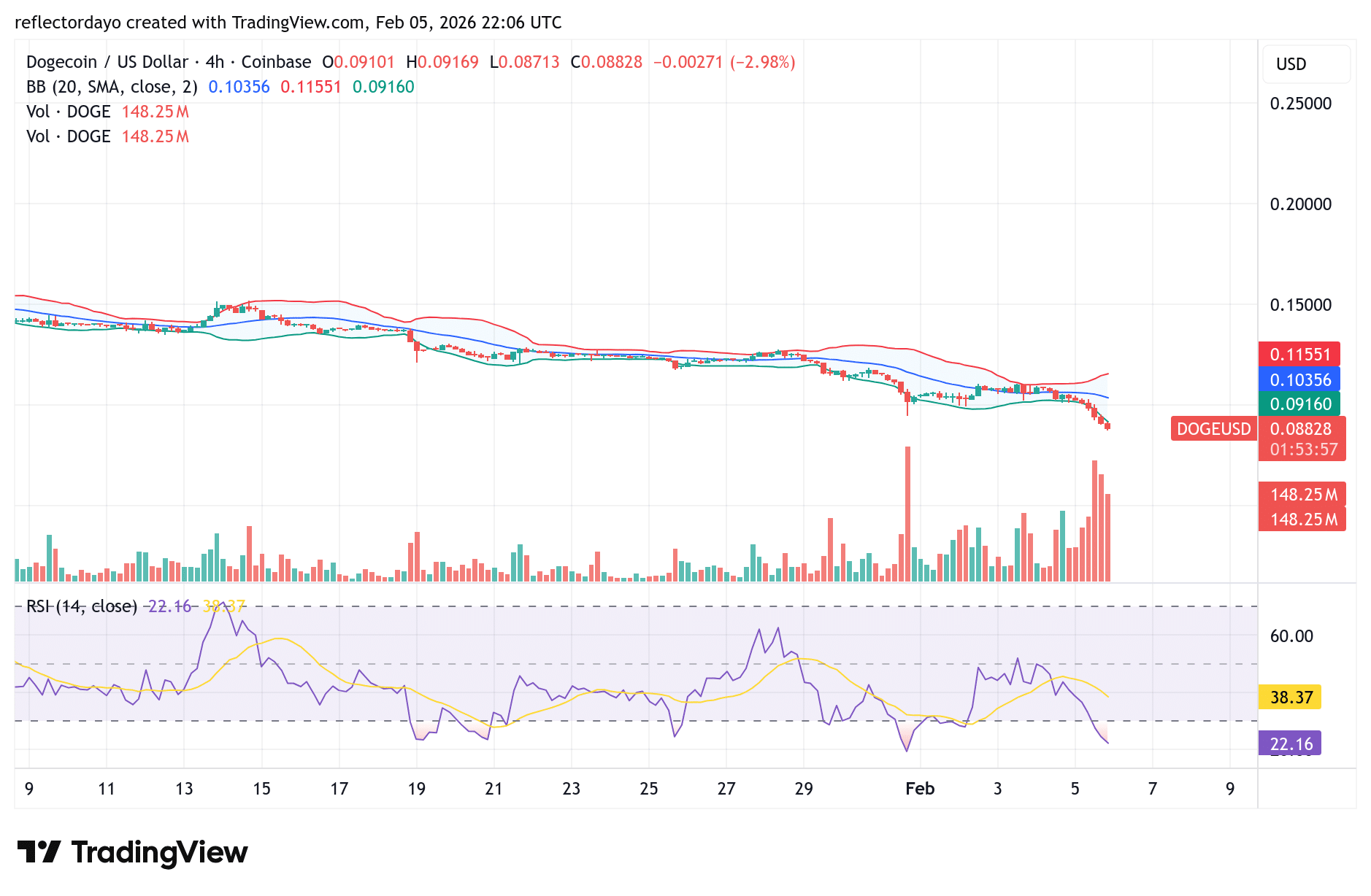This screenshot has height=896, width=1371.
Task: Click the 0.20000 price axis label
Action: (x=1301, y=204)
